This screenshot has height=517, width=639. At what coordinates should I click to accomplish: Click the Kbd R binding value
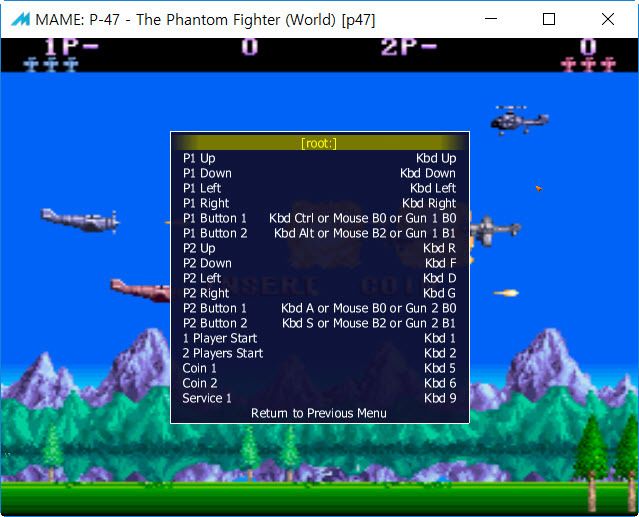[439, 248]
